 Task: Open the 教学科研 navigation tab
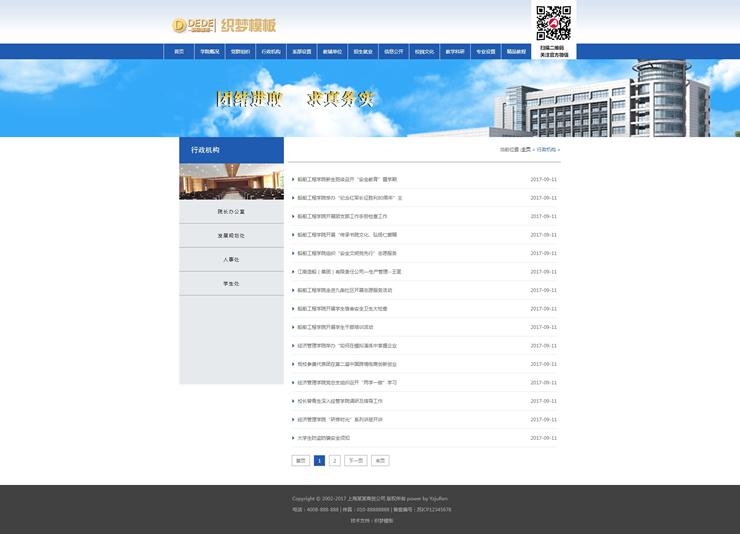455,51
